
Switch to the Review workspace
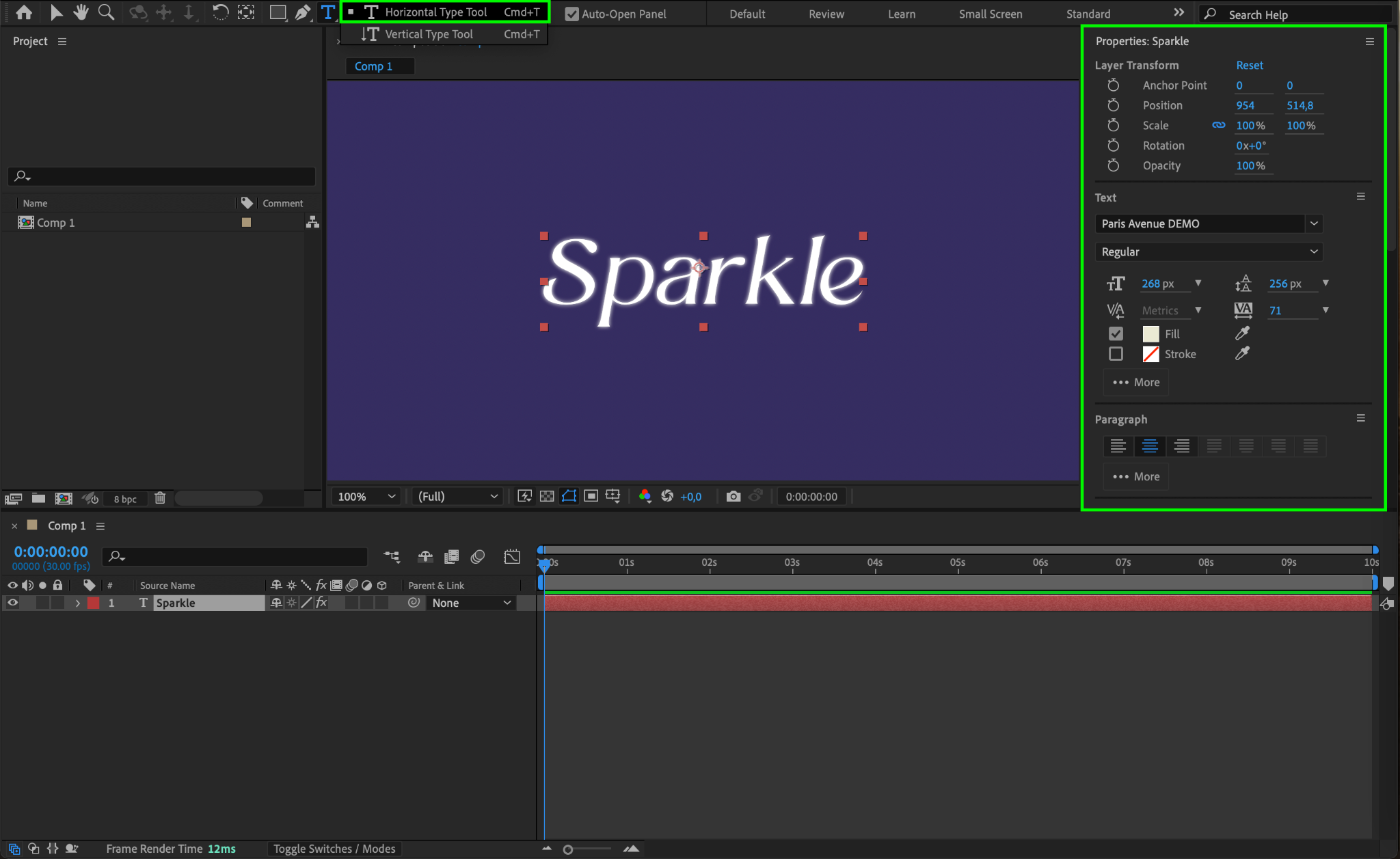click(x=826, y=14)
